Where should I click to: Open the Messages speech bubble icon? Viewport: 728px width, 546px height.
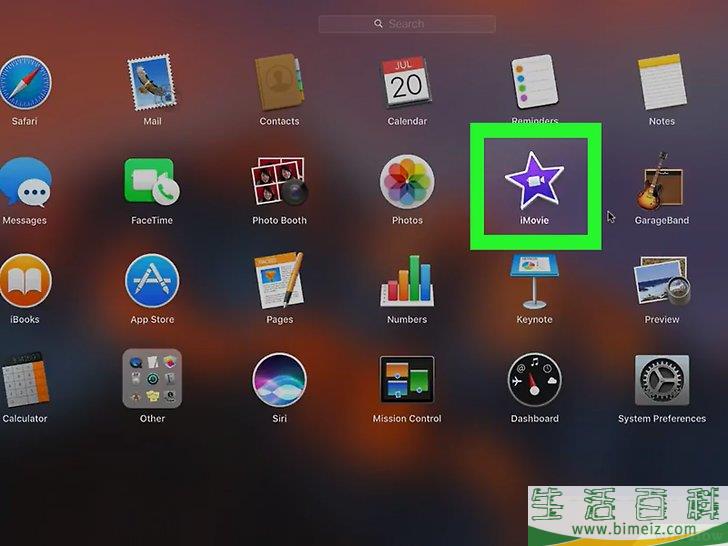(25, 182)
